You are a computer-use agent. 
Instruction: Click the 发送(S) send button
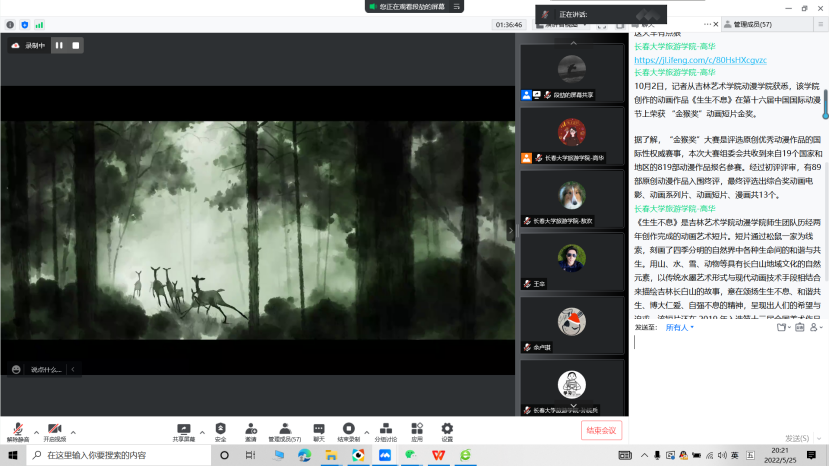[x=797, y=438]
